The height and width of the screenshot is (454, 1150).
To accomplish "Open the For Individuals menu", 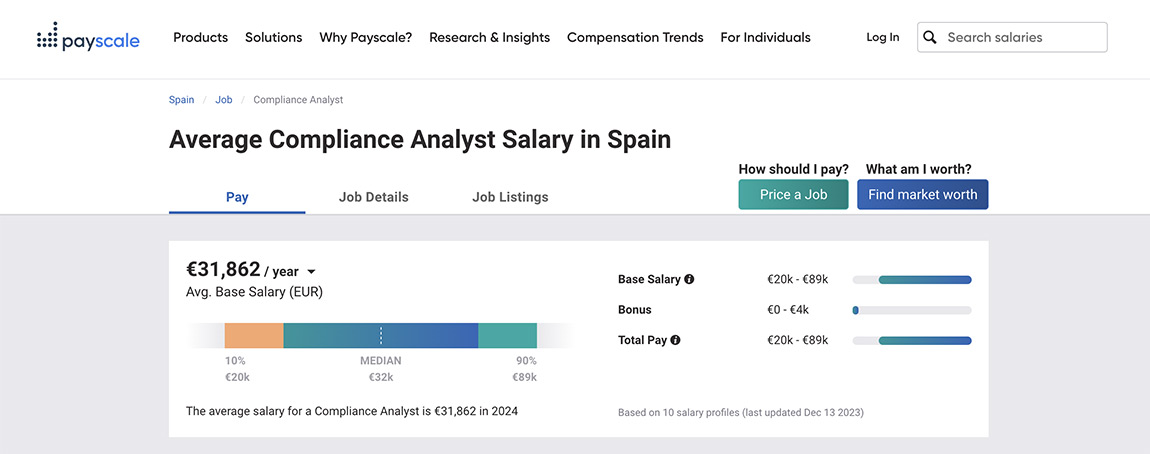I will [765, 37].
